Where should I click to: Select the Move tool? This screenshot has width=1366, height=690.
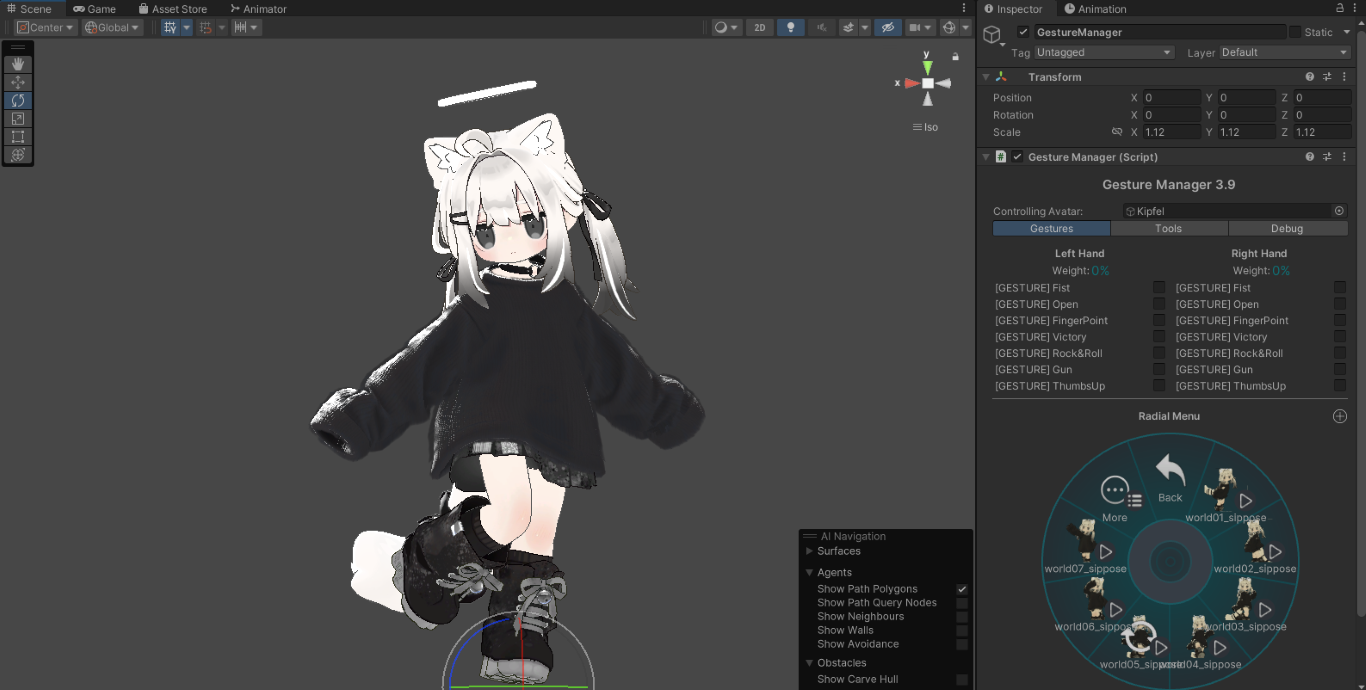pos(17,82)
